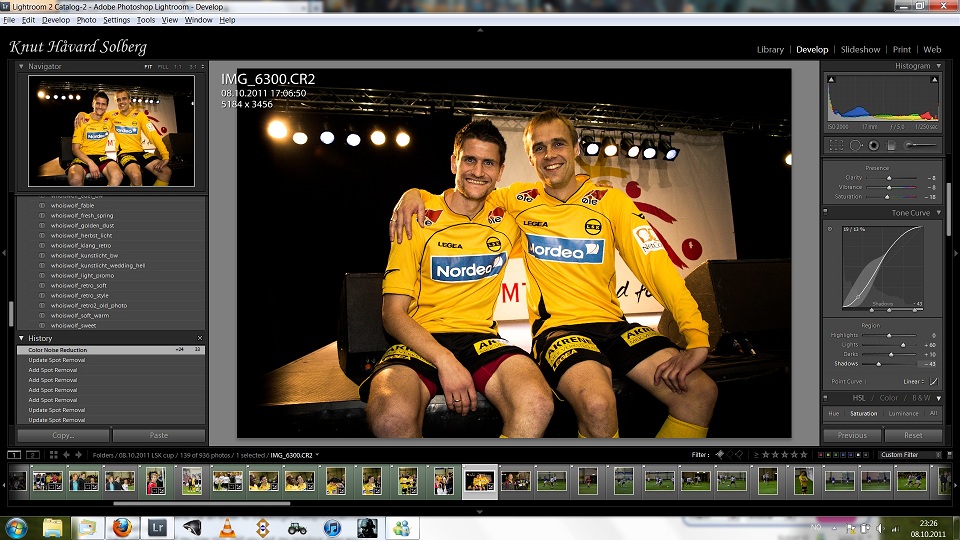The width and height of the screenshot is (960, 540).
Task: Open the Custom Filter dropdown
Action: pyautogui.click(x=910, y=455)
